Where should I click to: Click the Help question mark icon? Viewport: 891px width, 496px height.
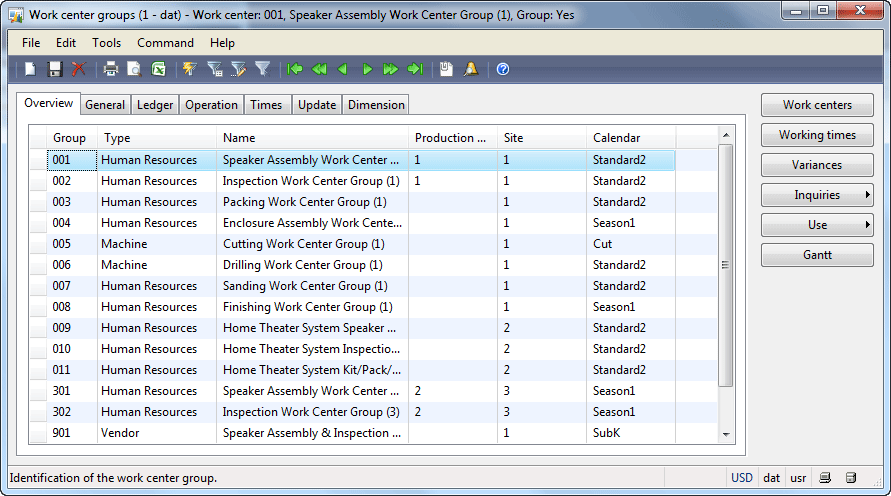[x=503, y=69]
